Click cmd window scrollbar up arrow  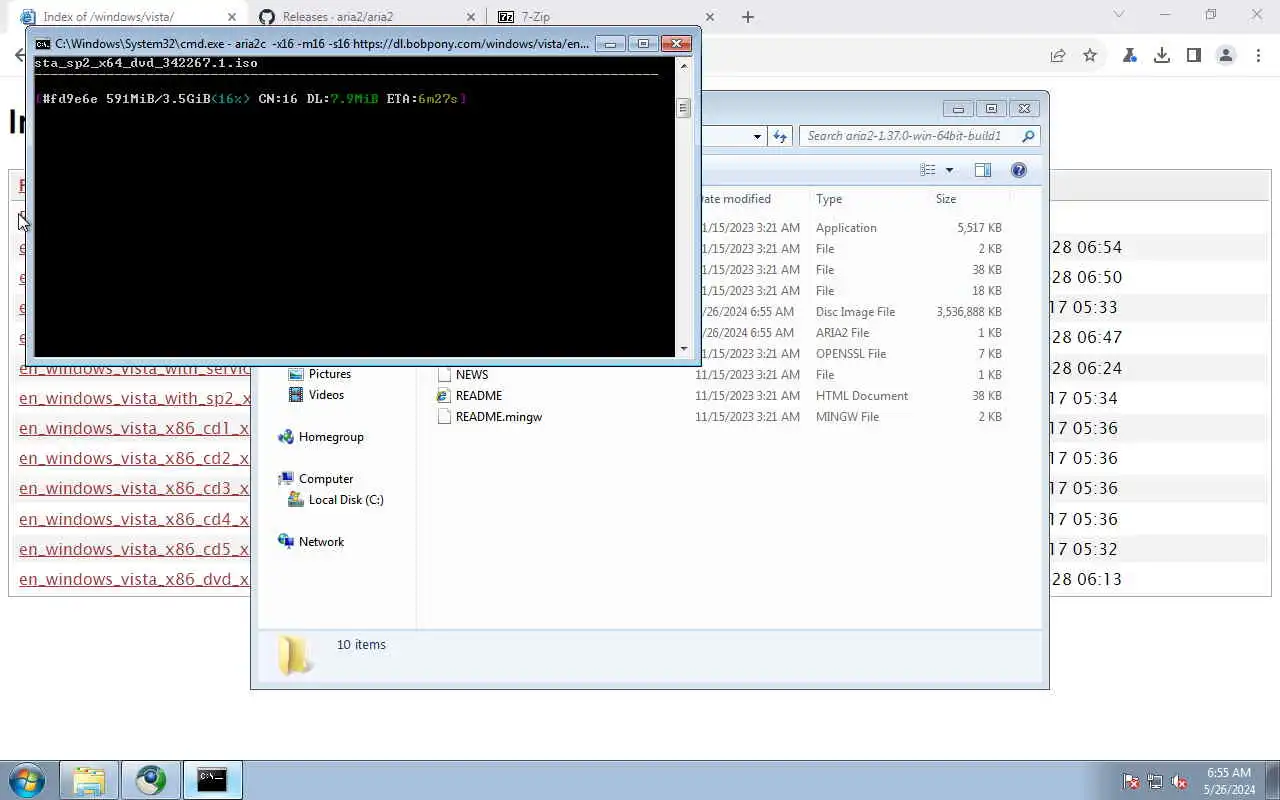[684, 65]
